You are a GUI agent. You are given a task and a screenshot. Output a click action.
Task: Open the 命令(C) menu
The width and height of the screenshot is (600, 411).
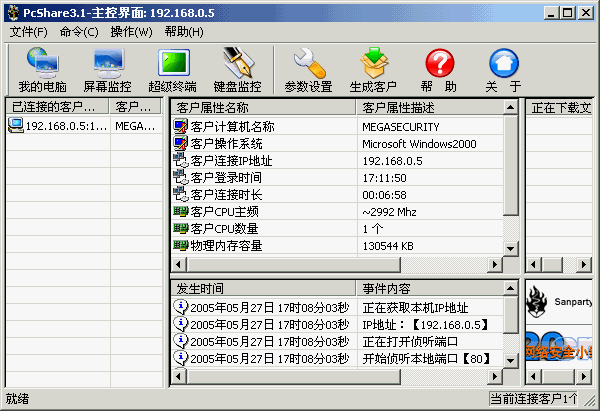79,32
